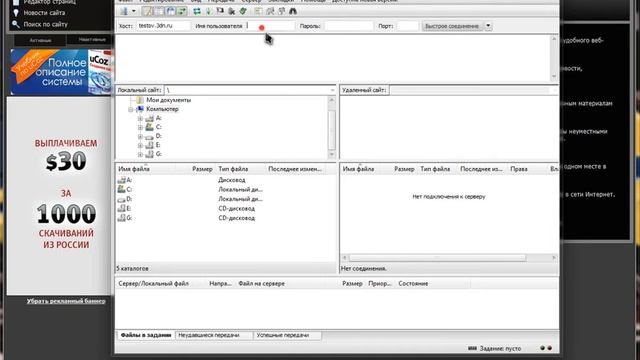
Task: Toggle the message log display icon
Action: coord(148,11)
